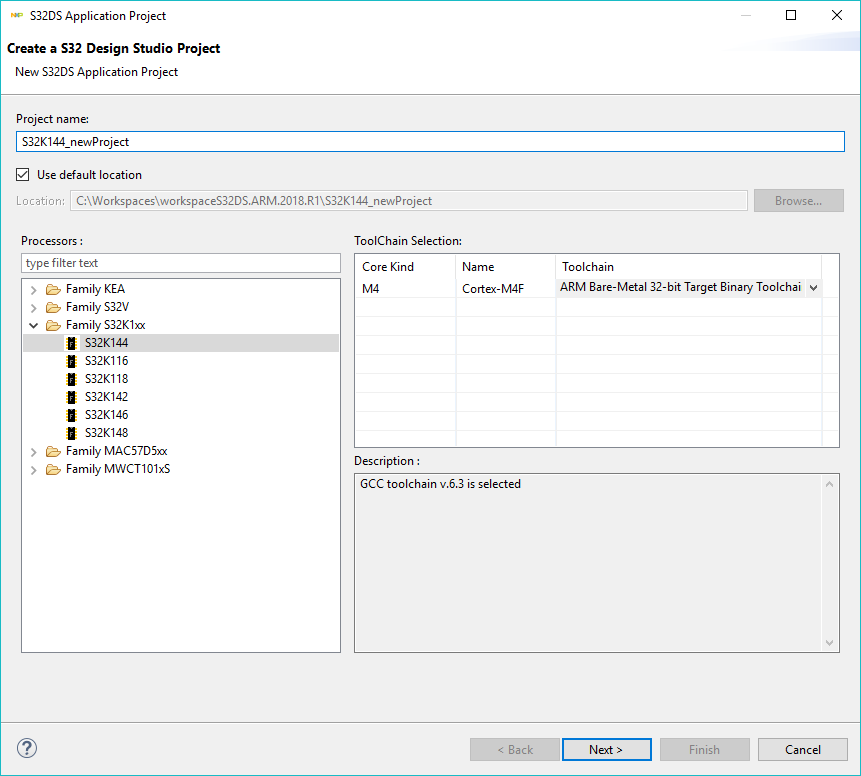Open the help question mark icon
The height and width of the screenshot is (776, 861).
coord(27,748)
